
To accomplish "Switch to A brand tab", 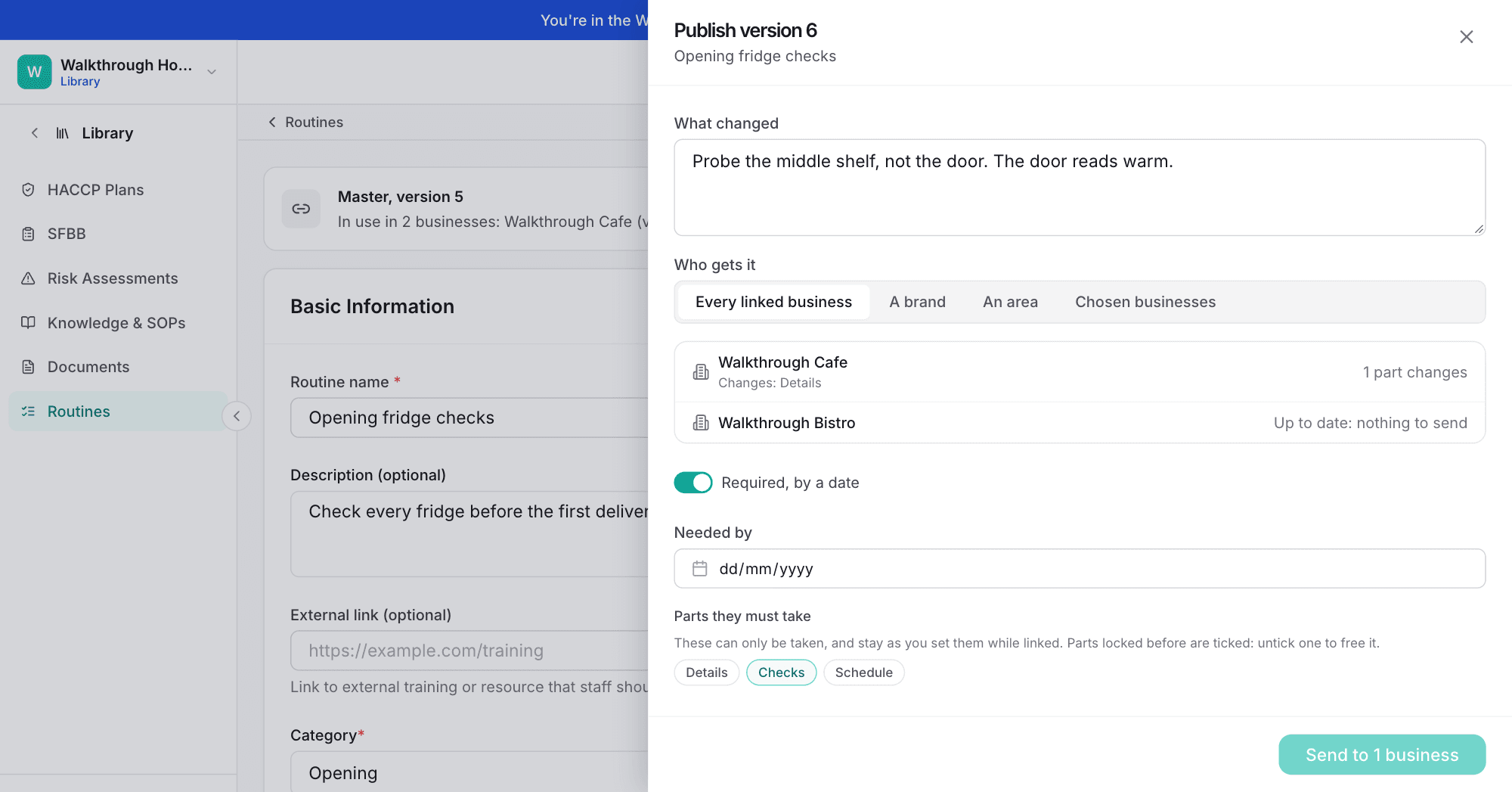I will pos(917,302).
